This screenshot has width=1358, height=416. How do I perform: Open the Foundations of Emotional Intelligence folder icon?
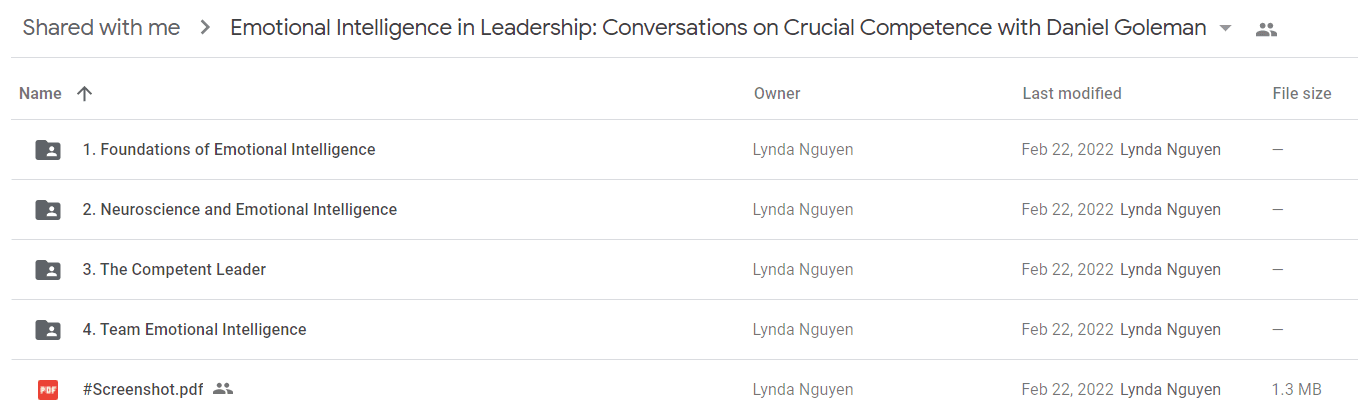tap(48, 150)
